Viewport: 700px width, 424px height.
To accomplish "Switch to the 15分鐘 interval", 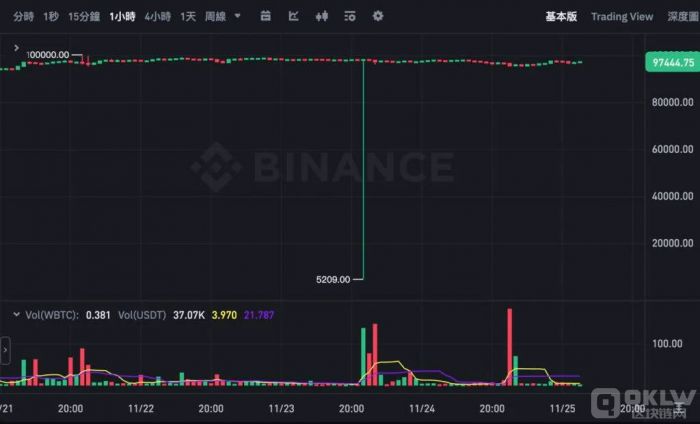I will 84,16.
